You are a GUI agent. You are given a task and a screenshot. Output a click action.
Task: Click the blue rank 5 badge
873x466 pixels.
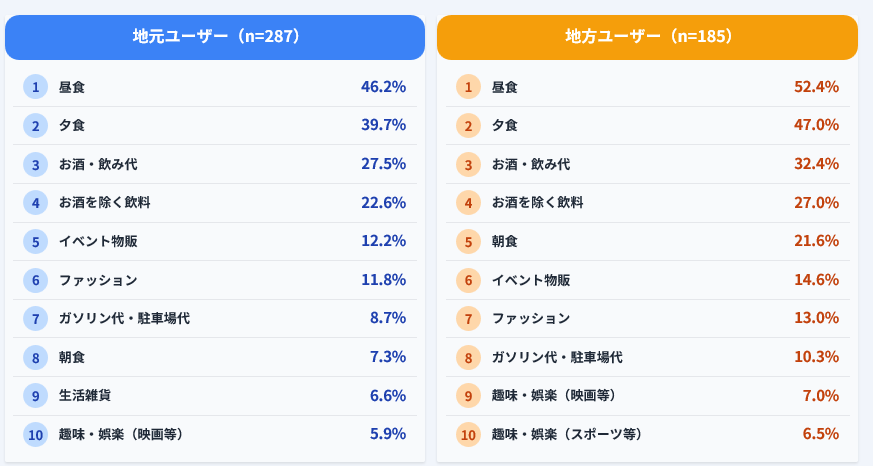pyautogui.click(x=35, y=241)
